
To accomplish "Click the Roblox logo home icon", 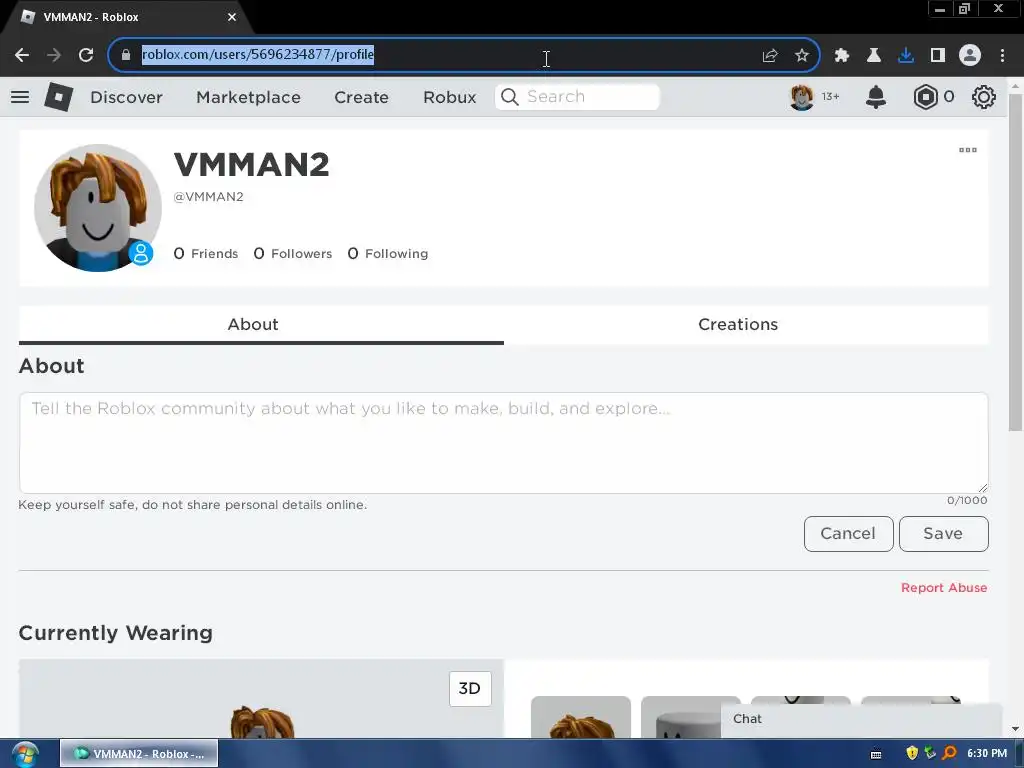I will click(x=58, y=97).
